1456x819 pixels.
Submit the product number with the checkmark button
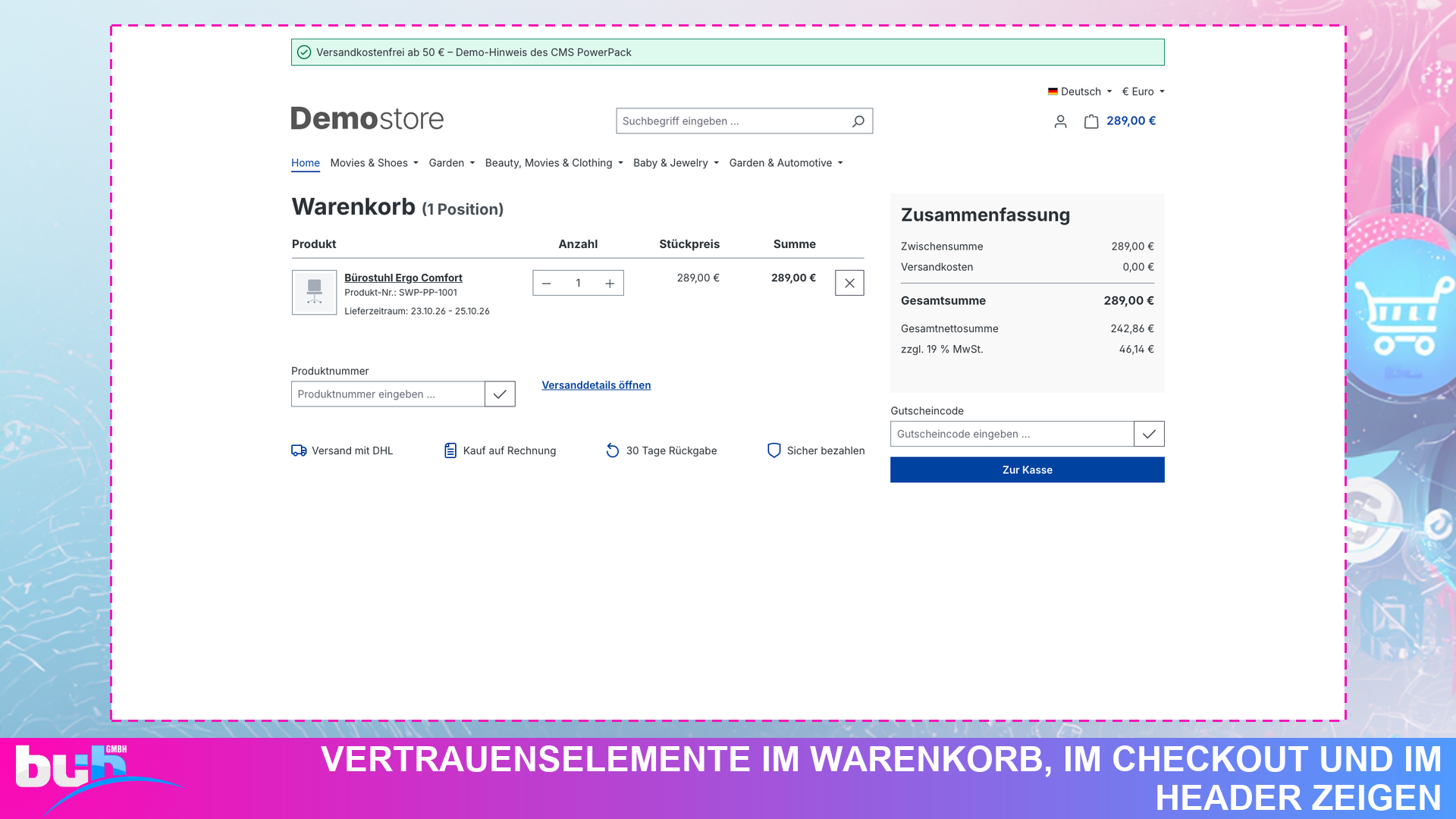(x=500, y=394)
